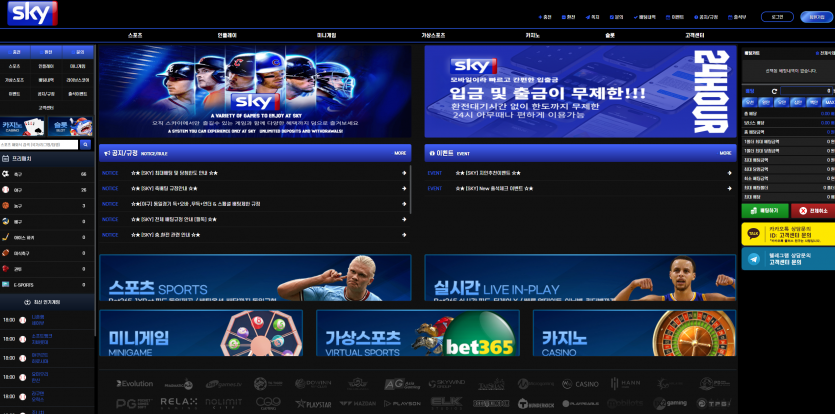Open the 스포츠 main navigation tab
This screenshot has width=835, height=414.
tap(135, 36)
